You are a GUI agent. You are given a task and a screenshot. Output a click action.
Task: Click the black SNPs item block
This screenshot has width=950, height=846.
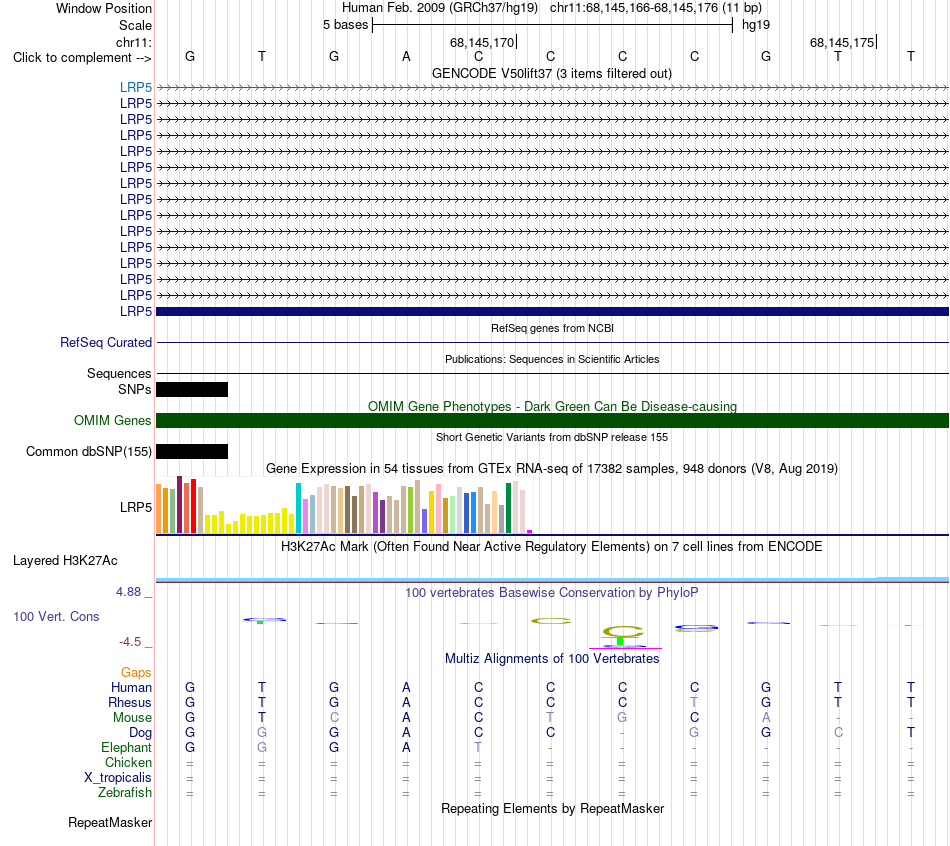coord(192,390)
